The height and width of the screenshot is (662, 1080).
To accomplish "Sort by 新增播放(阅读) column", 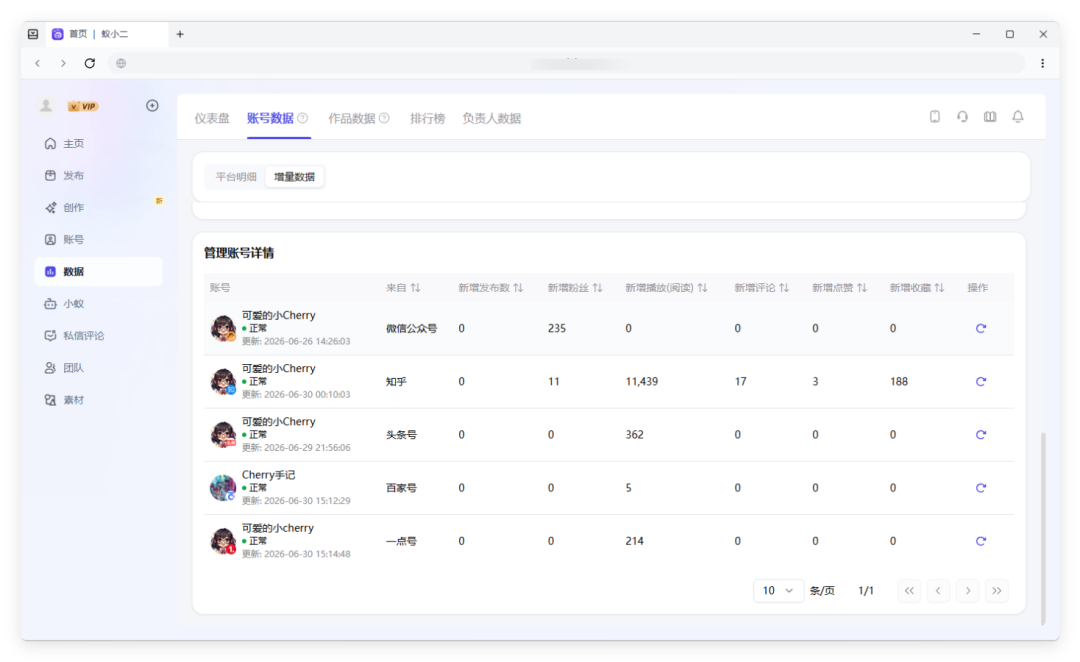I will [x=702, y=288].
